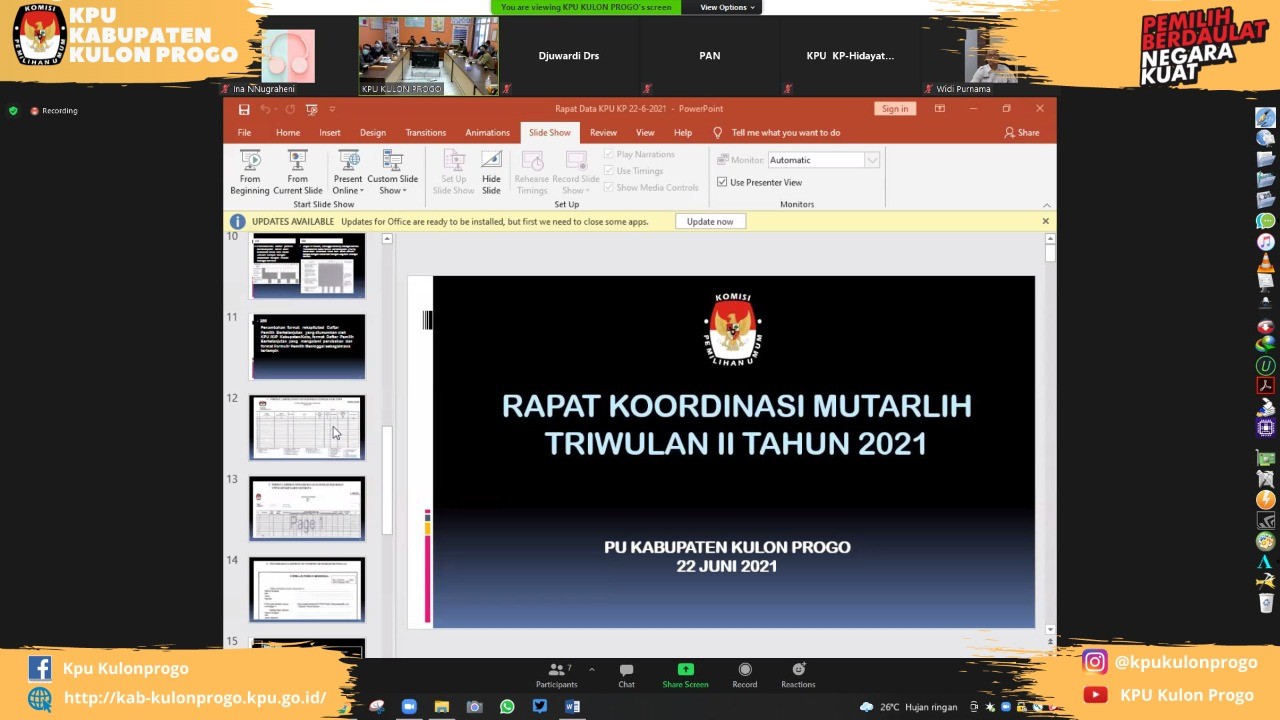Select slide 13 thumbnail
This screenshot has height=720, width=1280.
pos(307,509)
